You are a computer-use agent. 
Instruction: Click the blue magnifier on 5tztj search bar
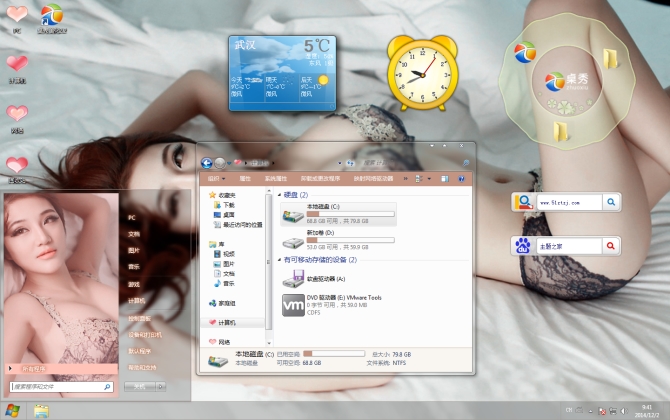(611, 202)
